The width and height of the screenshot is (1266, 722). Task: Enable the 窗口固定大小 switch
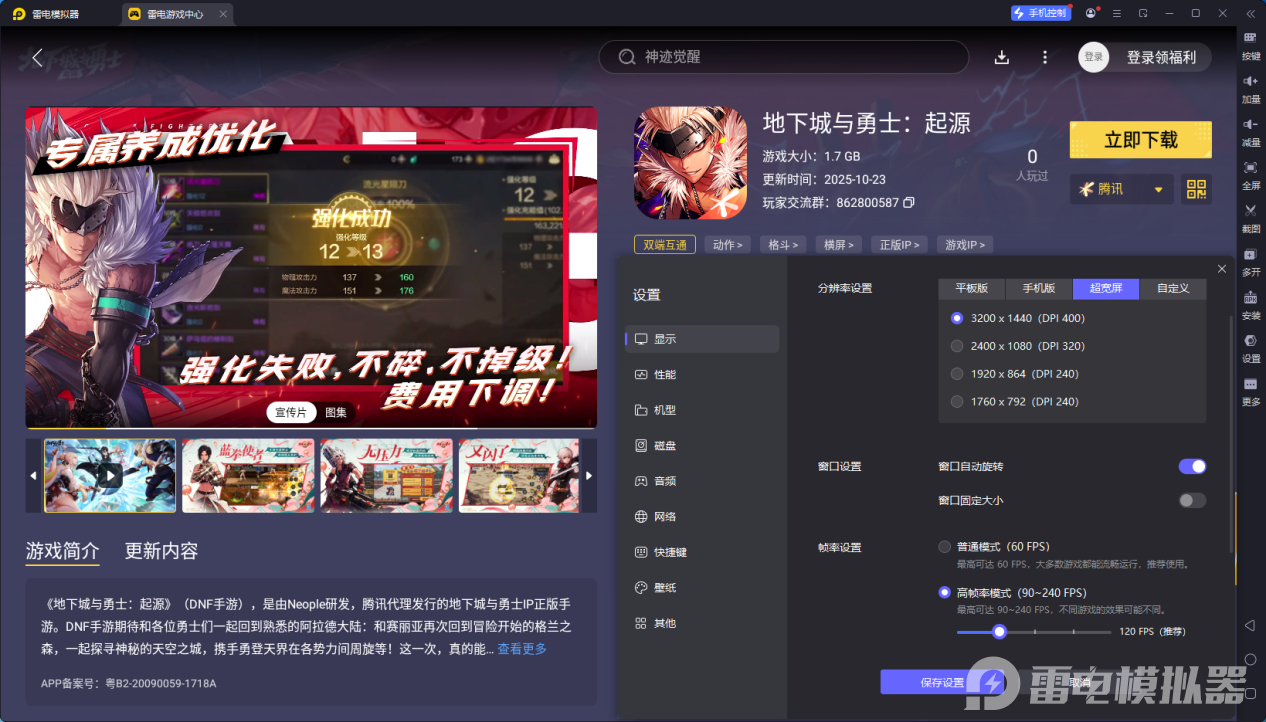(1192, 500)
